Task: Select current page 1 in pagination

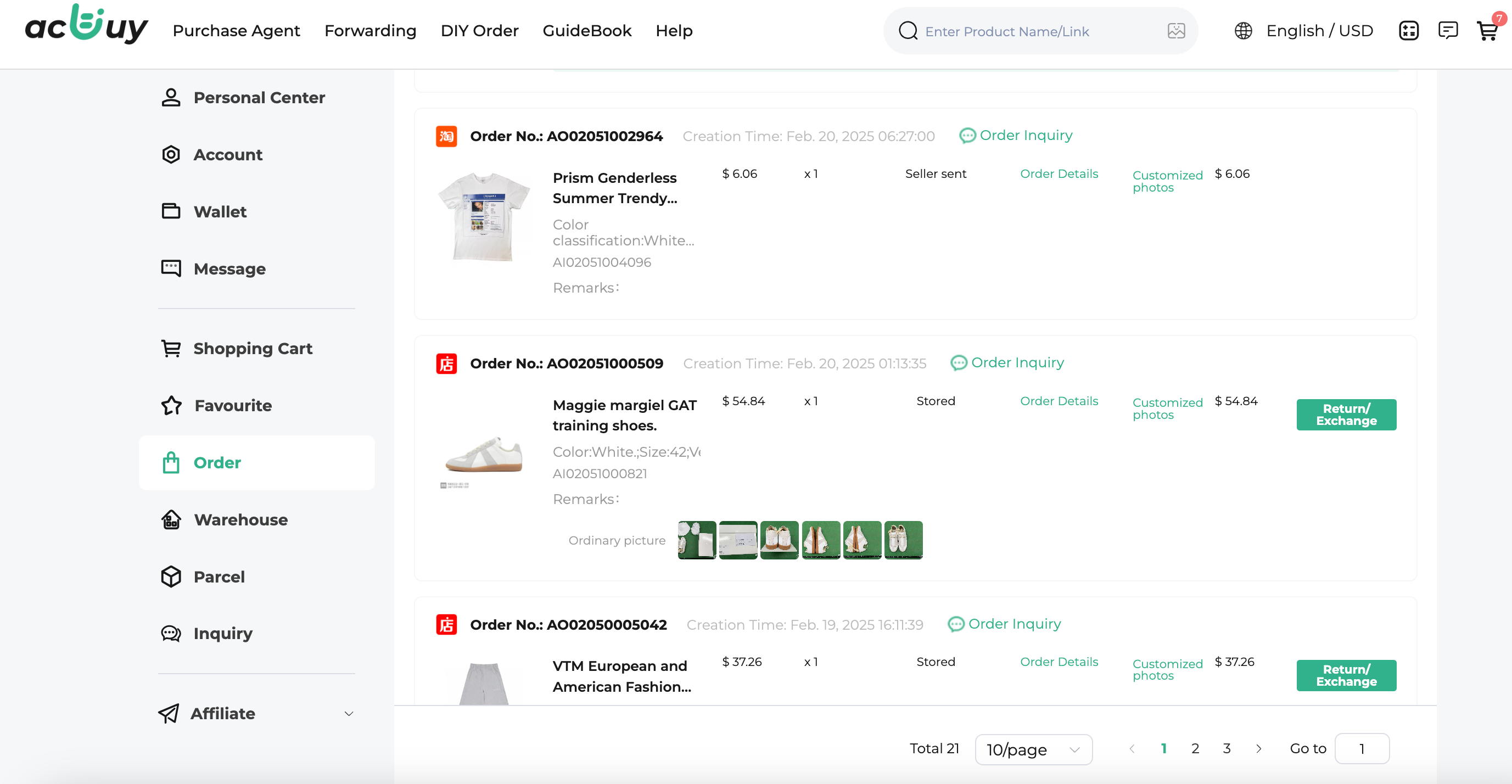Action: [1163, 749]
